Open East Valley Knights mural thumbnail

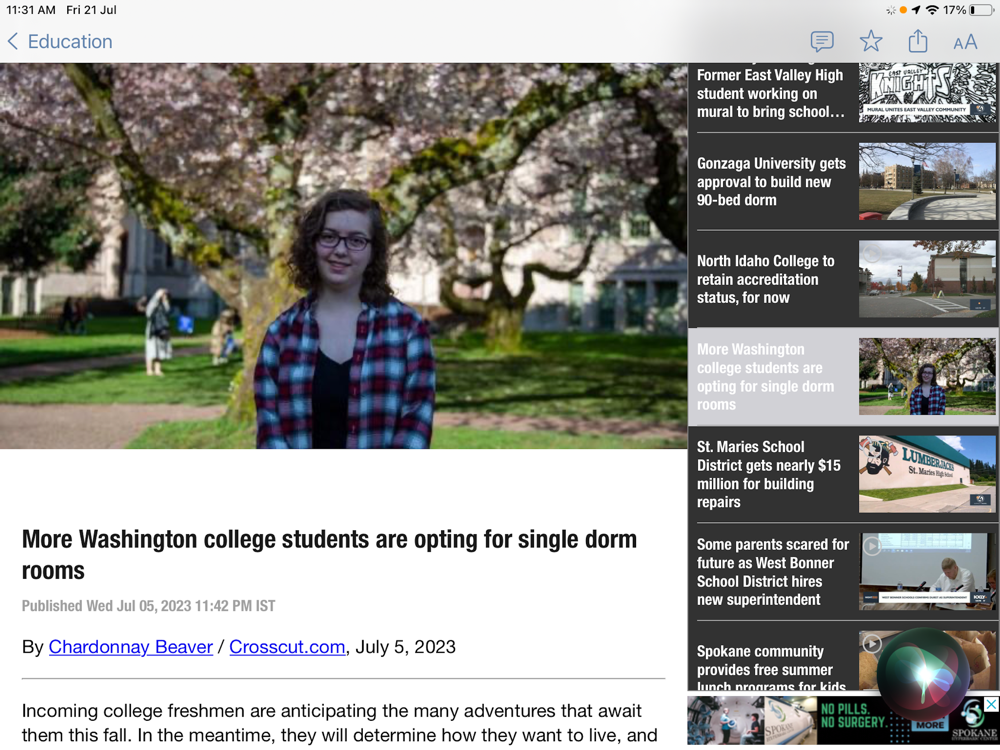pos(927,92)
